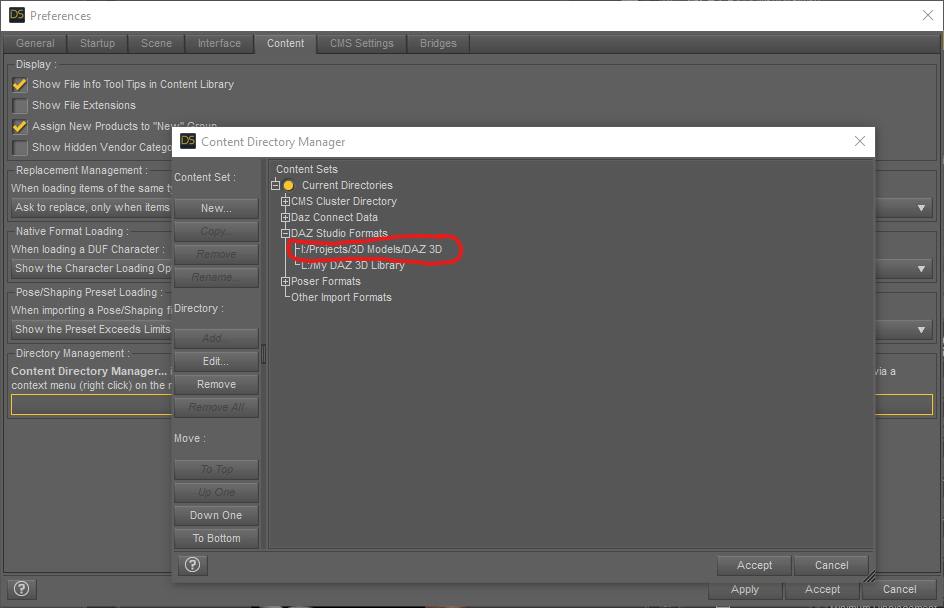Viewport: 944px width, 608px height.
Task: Open the CMS Settings tab
Action: point(362,43)
